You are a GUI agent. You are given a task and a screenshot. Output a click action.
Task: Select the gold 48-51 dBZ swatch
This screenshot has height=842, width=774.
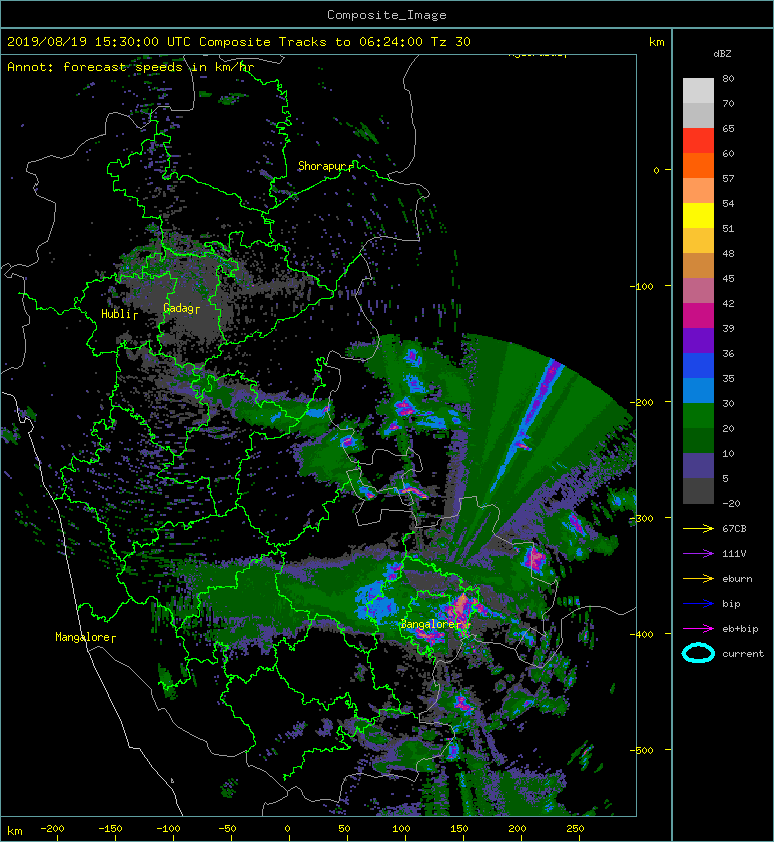point(698,241)
